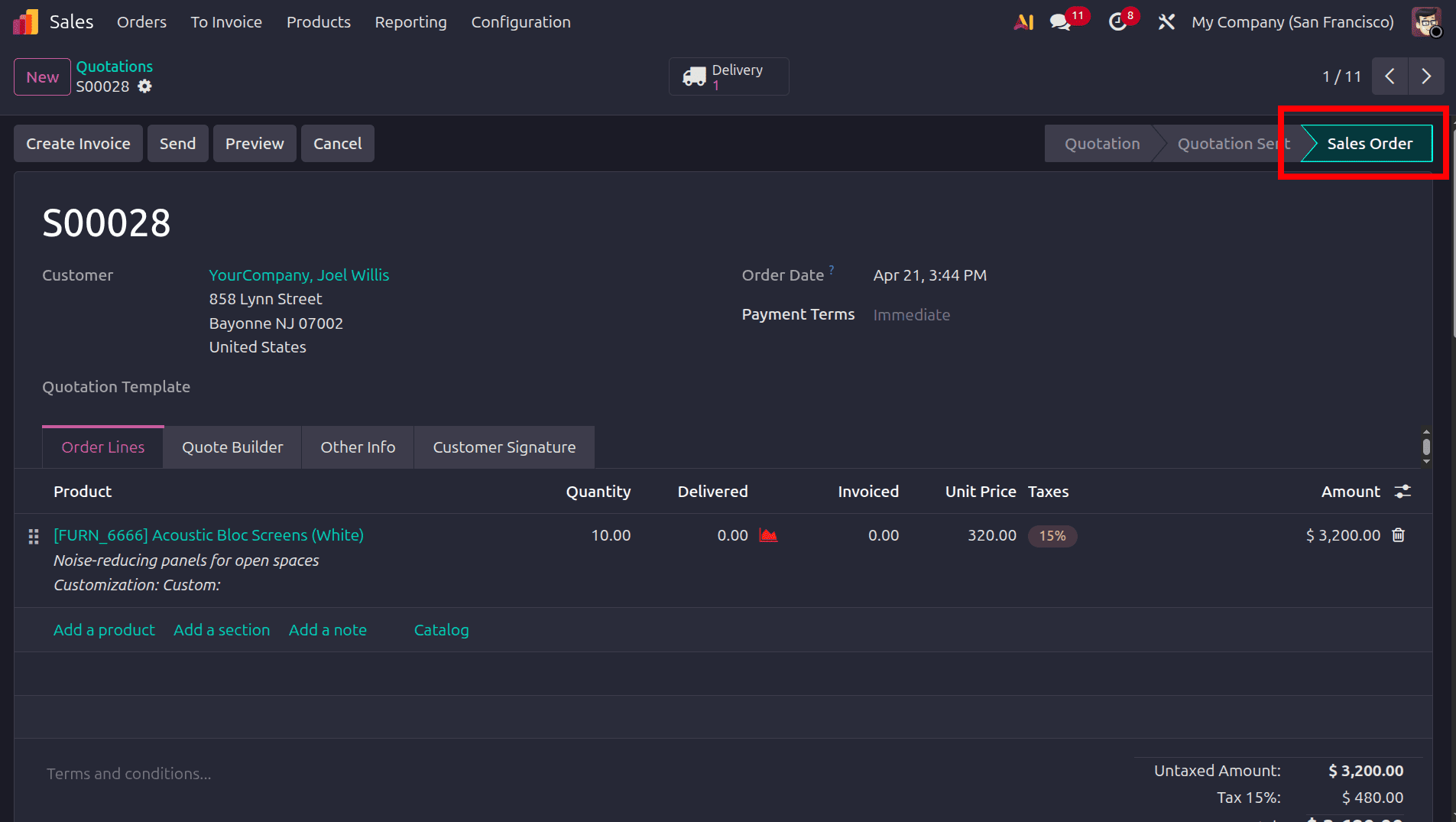Switch to the Customer Signature tab
Image resolution: width=1456 pixels, height=822 pixels.
(x=504, y=447)
